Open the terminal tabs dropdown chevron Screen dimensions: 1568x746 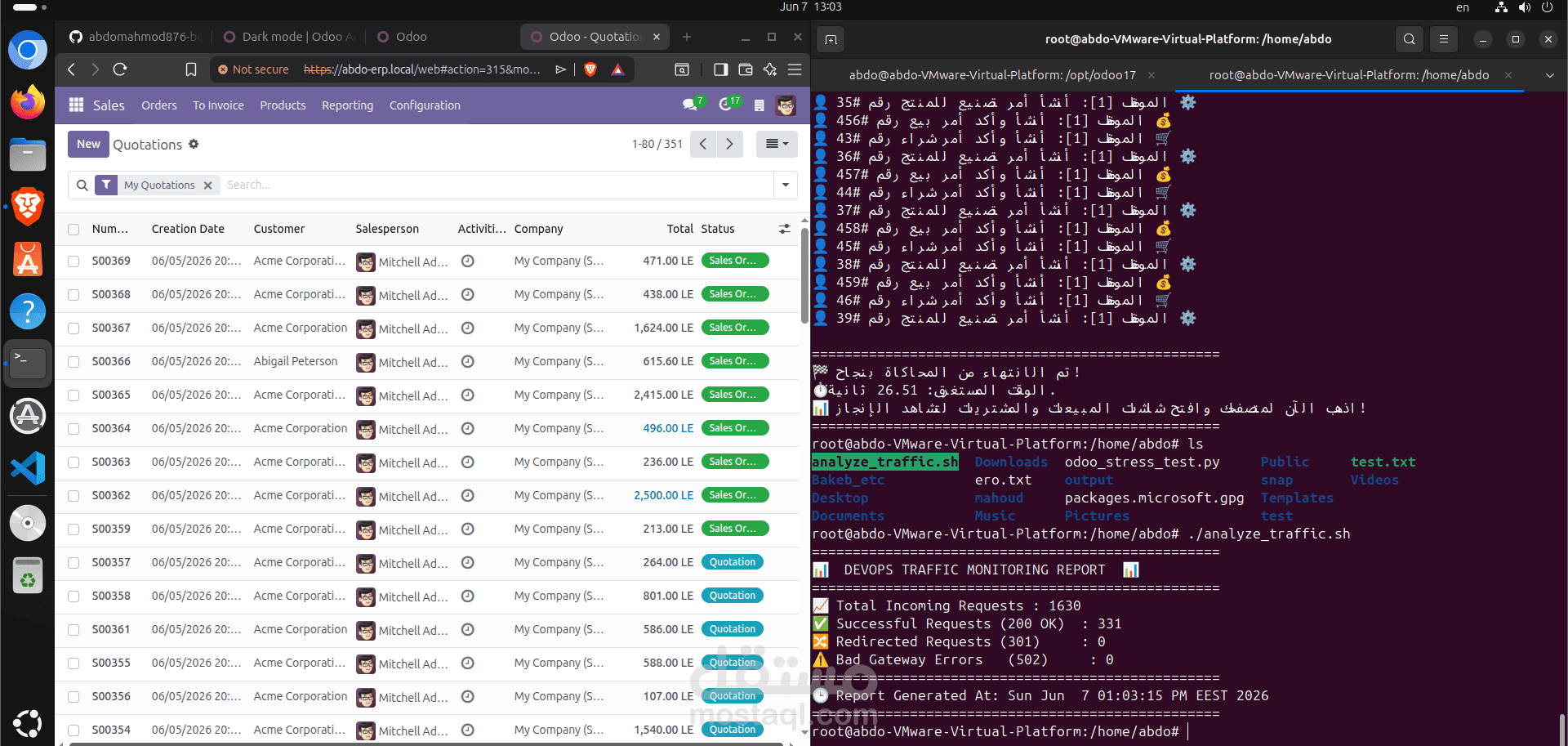1549,75
